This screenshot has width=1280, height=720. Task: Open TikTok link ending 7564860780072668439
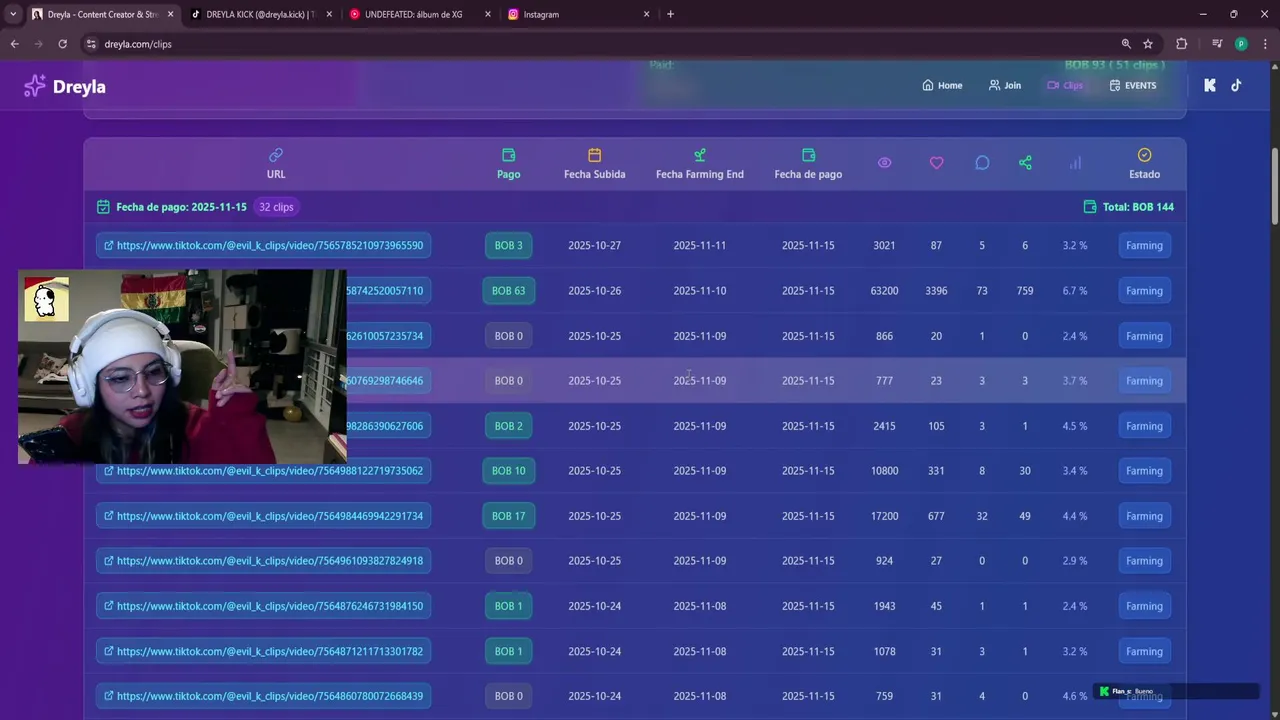264,696
